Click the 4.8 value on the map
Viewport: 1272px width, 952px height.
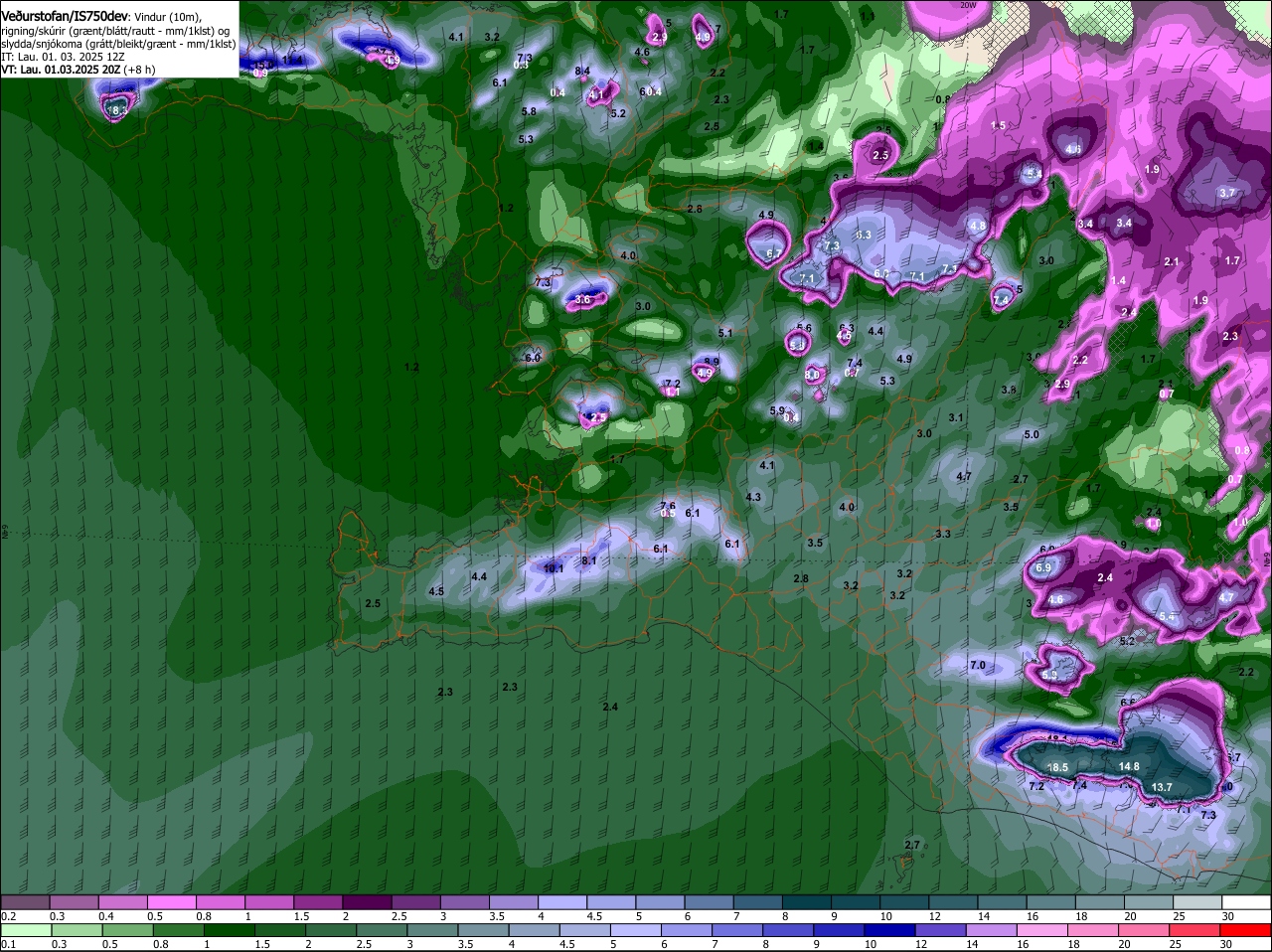coord(977,226)
